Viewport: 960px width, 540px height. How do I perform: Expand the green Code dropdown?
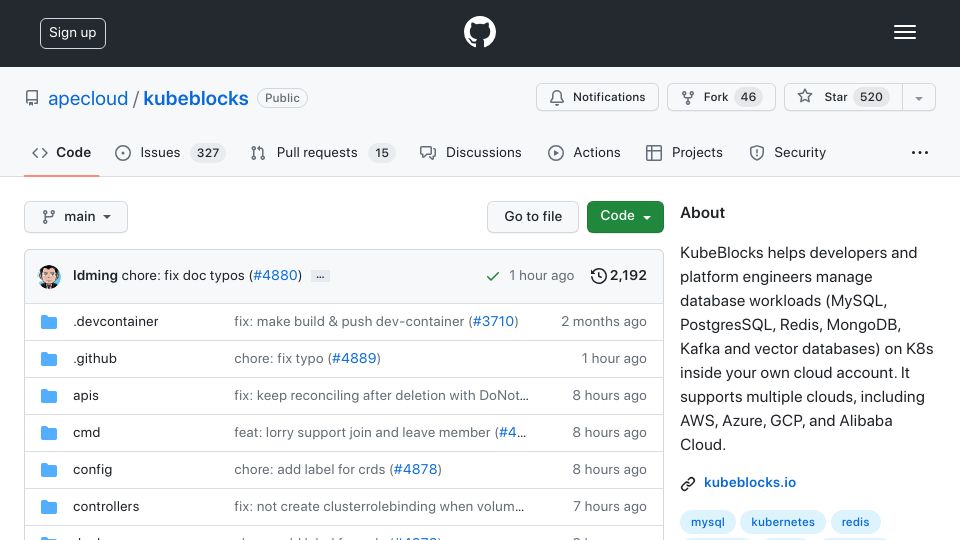click(625, 217)
